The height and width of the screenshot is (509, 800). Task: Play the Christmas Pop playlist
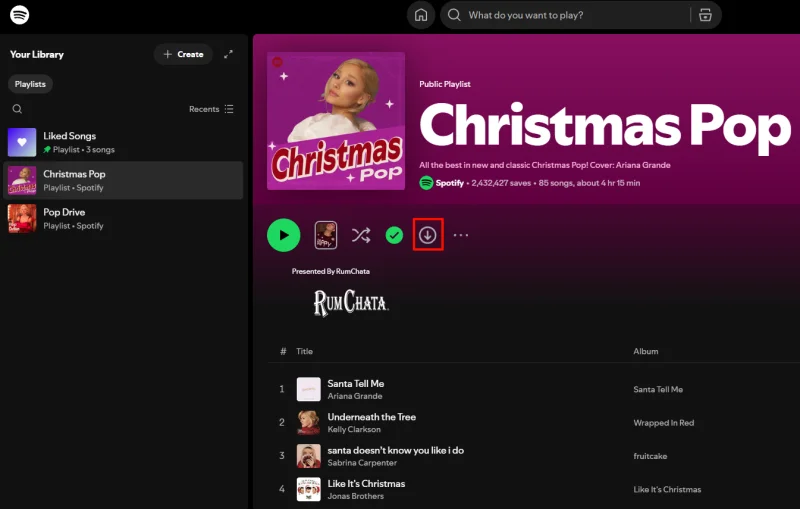(284, 235)
